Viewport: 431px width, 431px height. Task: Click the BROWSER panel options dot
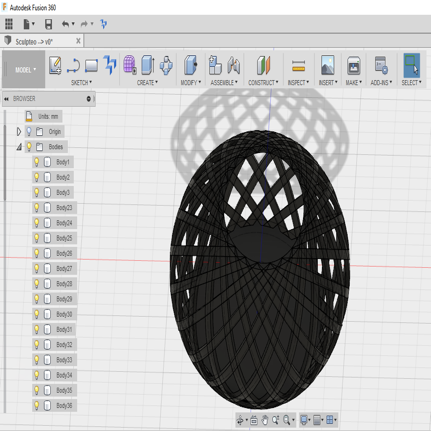coord(89,99)
